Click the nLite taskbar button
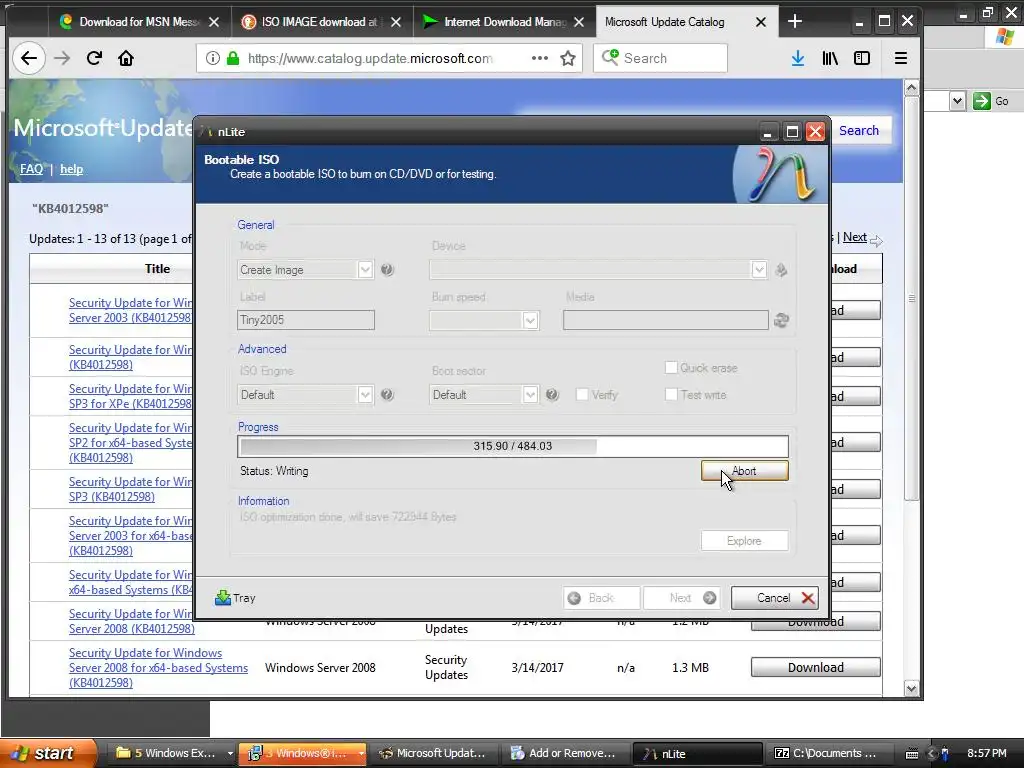 (697, 753)
